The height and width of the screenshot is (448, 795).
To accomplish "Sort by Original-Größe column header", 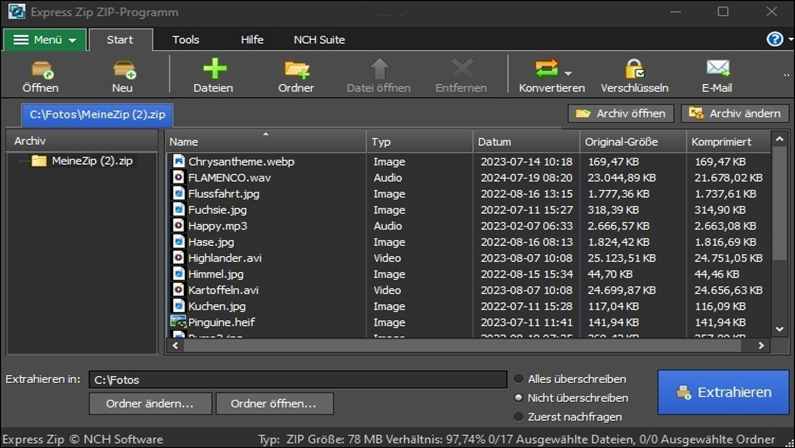I will [x=632, y=141].
